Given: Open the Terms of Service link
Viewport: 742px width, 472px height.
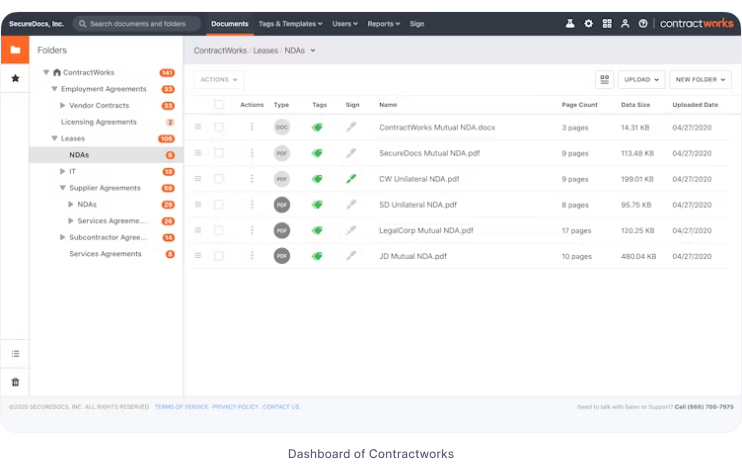Looking at the screenshot, I should click(181, 407).
